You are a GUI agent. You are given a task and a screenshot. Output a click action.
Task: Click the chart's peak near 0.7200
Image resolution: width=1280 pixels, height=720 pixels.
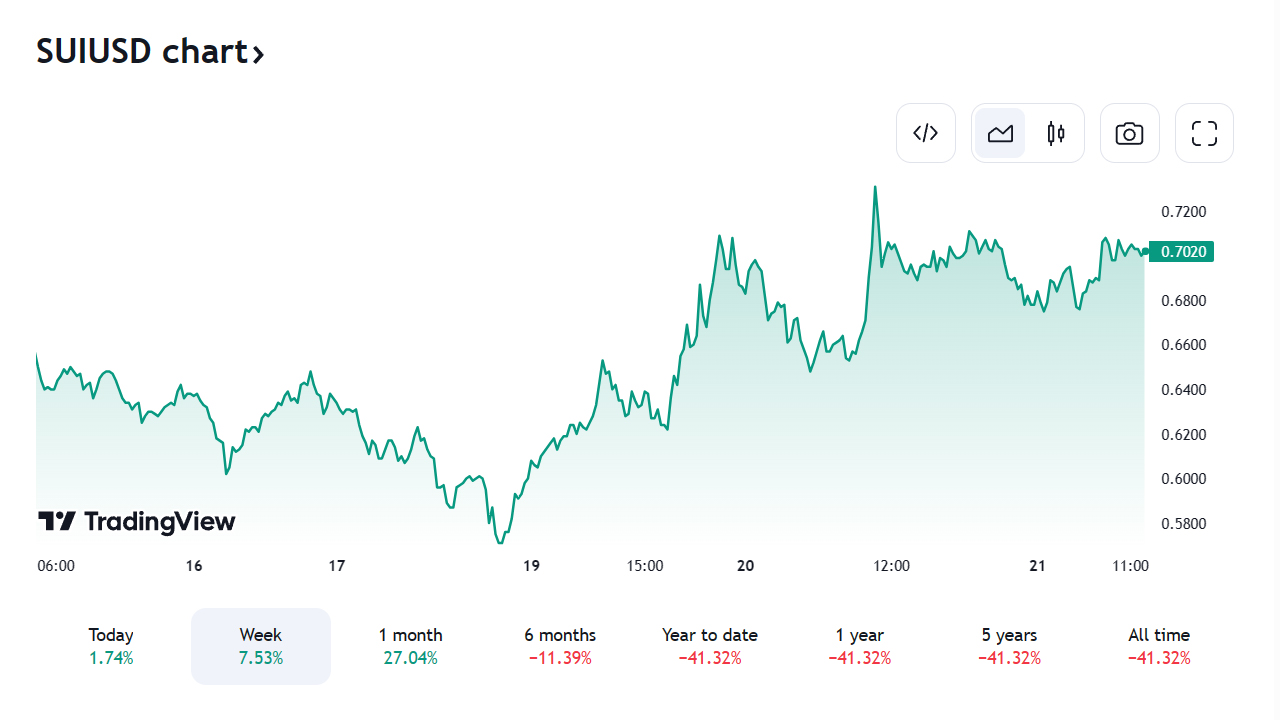(x=875, y=187)
